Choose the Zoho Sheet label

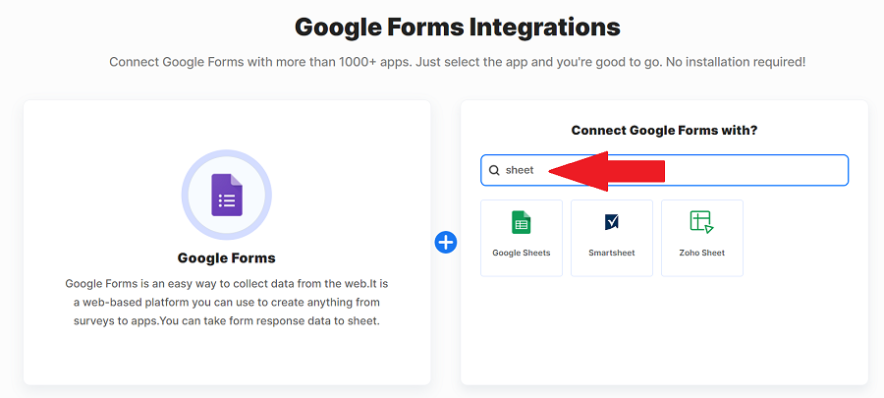[702, 253]
